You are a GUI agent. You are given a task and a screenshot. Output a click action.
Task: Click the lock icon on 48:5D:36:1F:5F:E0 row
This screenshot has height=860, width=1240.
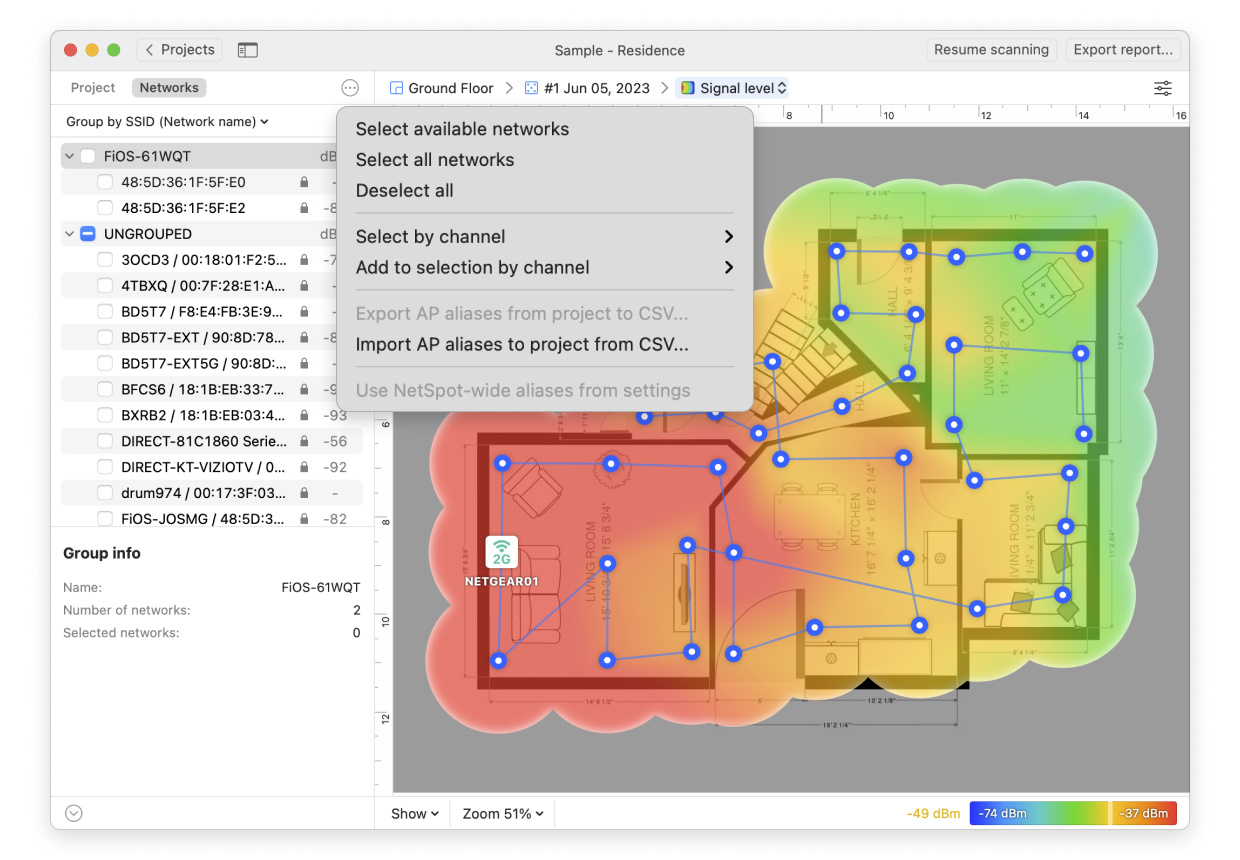pos(304,183)
